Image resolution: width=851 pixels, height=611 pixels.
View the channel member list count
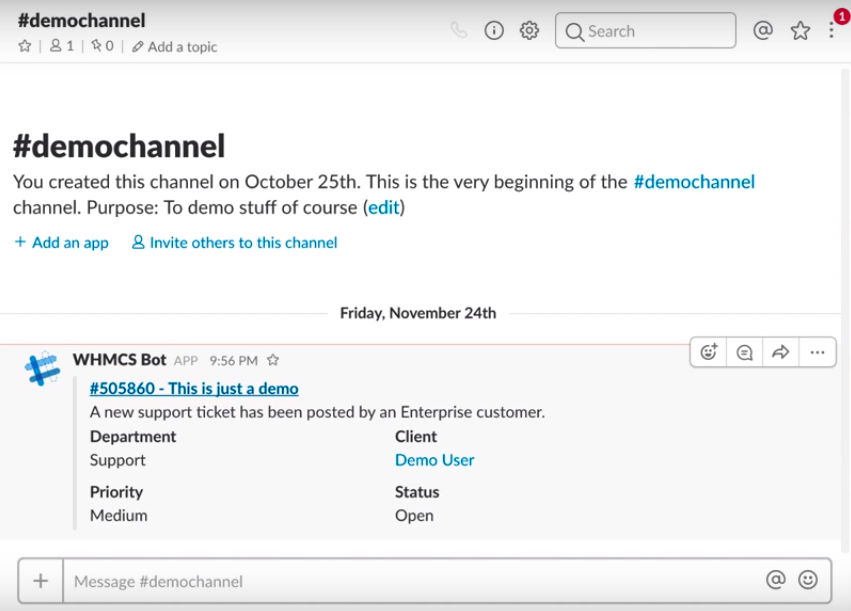pyautogui.click(x=62, y=46)
